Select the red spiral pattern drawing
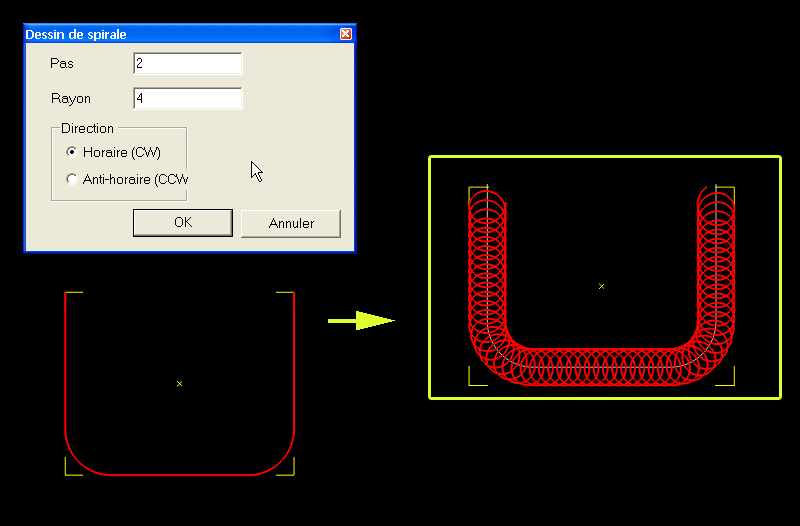 602,366
